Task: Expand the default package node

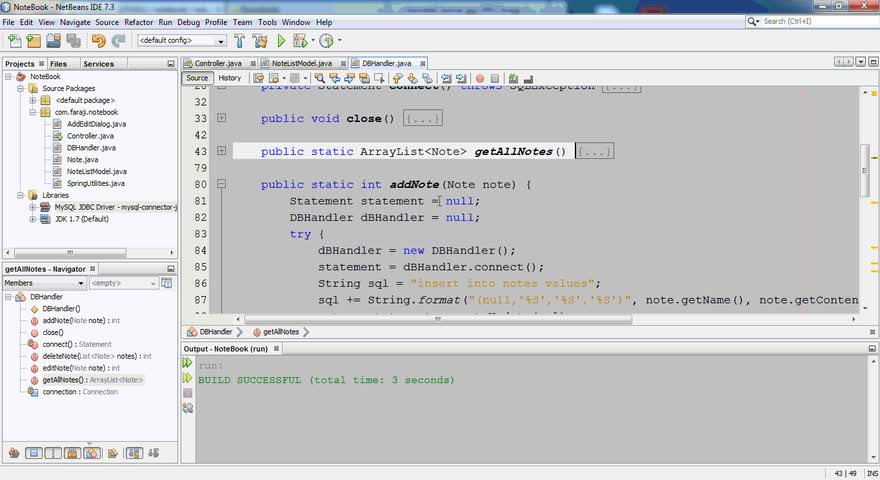Action: pos(33,100)
